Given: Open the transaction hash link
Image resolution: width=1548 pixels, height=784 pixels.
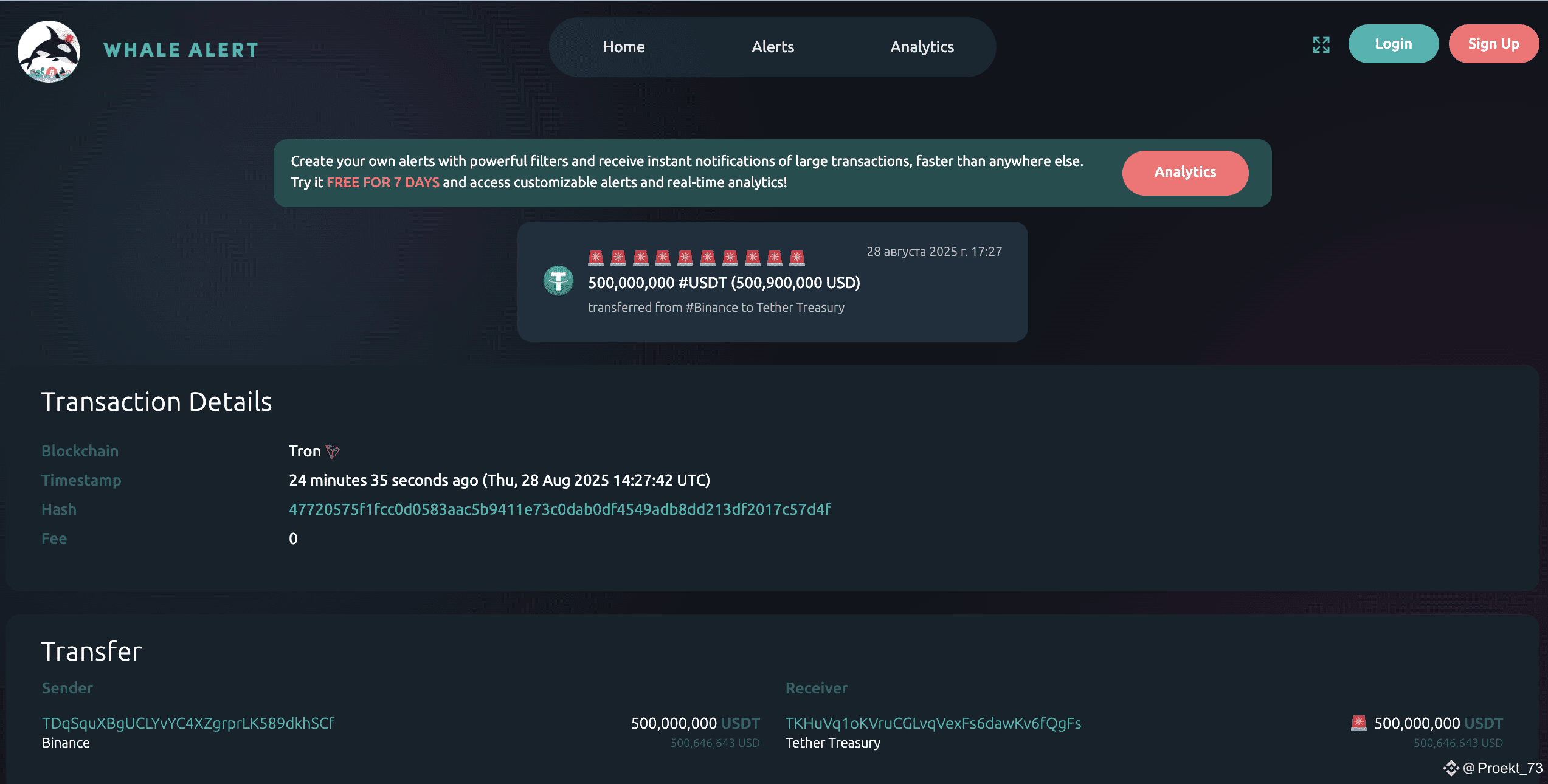Looking at the screenshot, I should (559, 509).
